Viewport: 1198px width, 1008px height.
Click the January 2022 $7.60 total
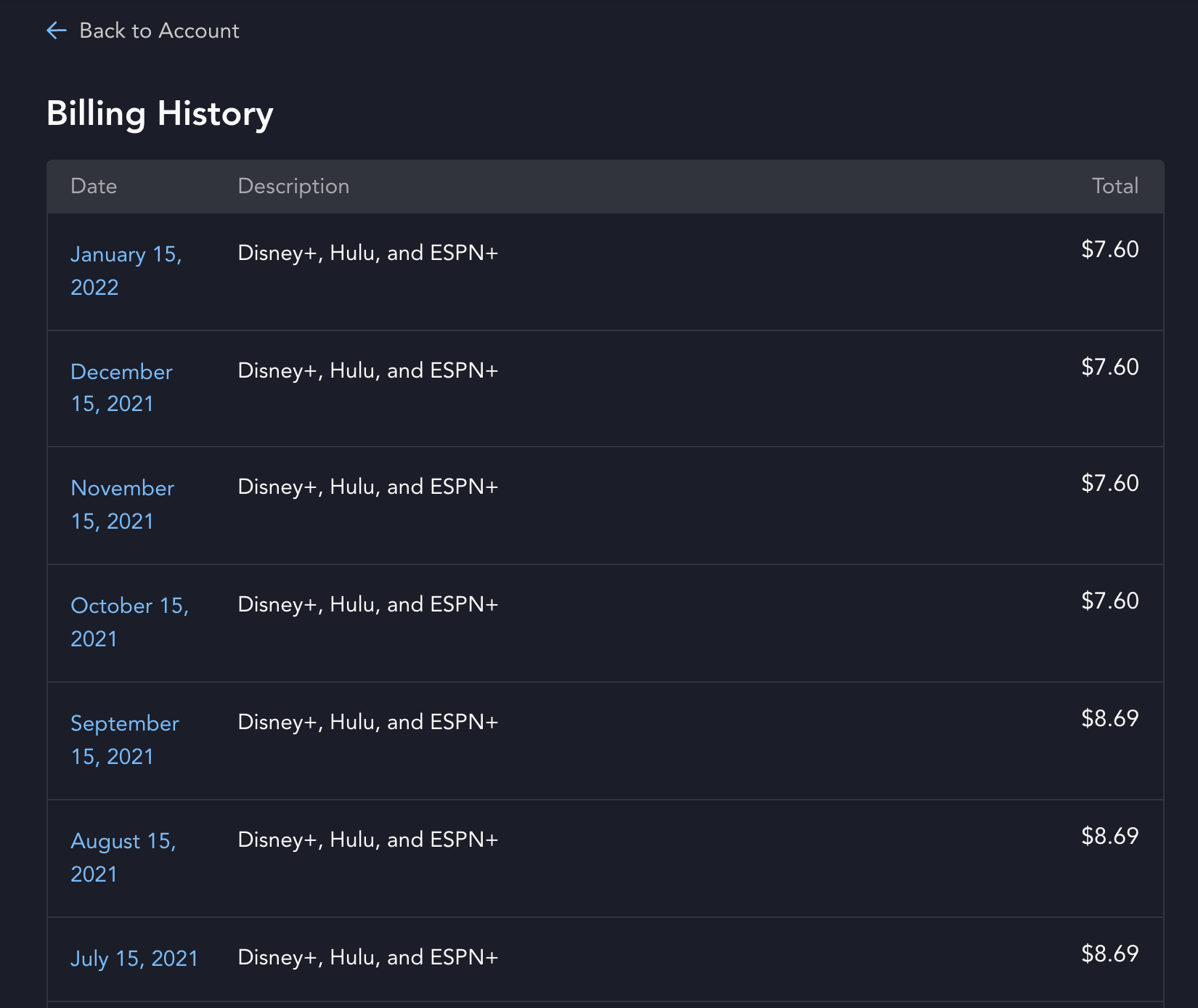pos(1109,250)
